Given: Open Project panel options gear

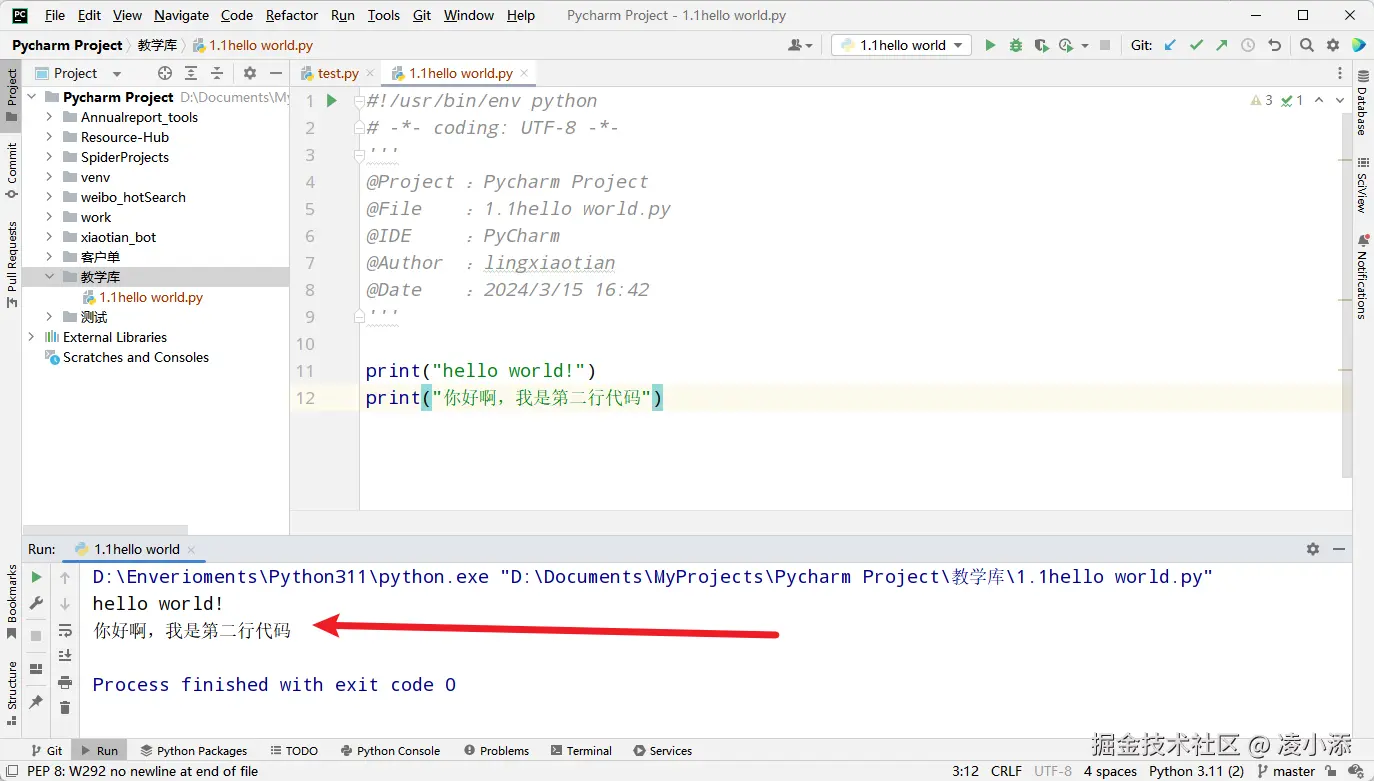Looking at the screenshot, I should coord(250,73).
